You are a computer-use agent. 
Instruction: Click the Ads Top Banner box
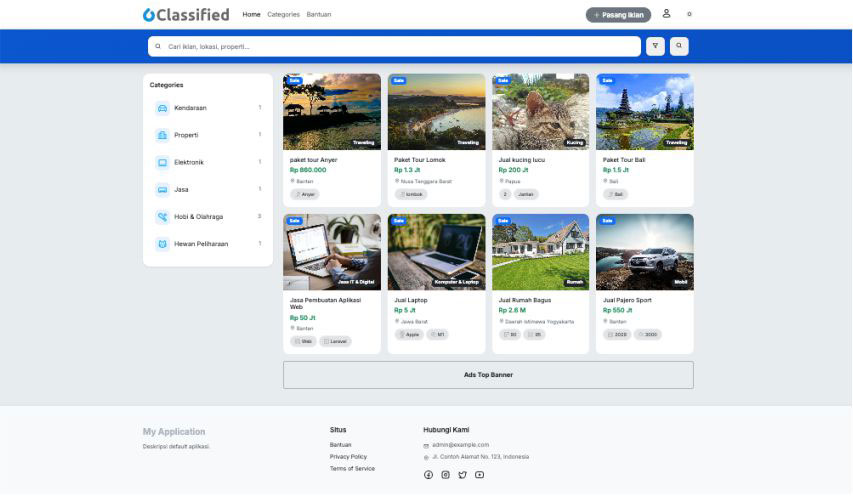point(488,375)
